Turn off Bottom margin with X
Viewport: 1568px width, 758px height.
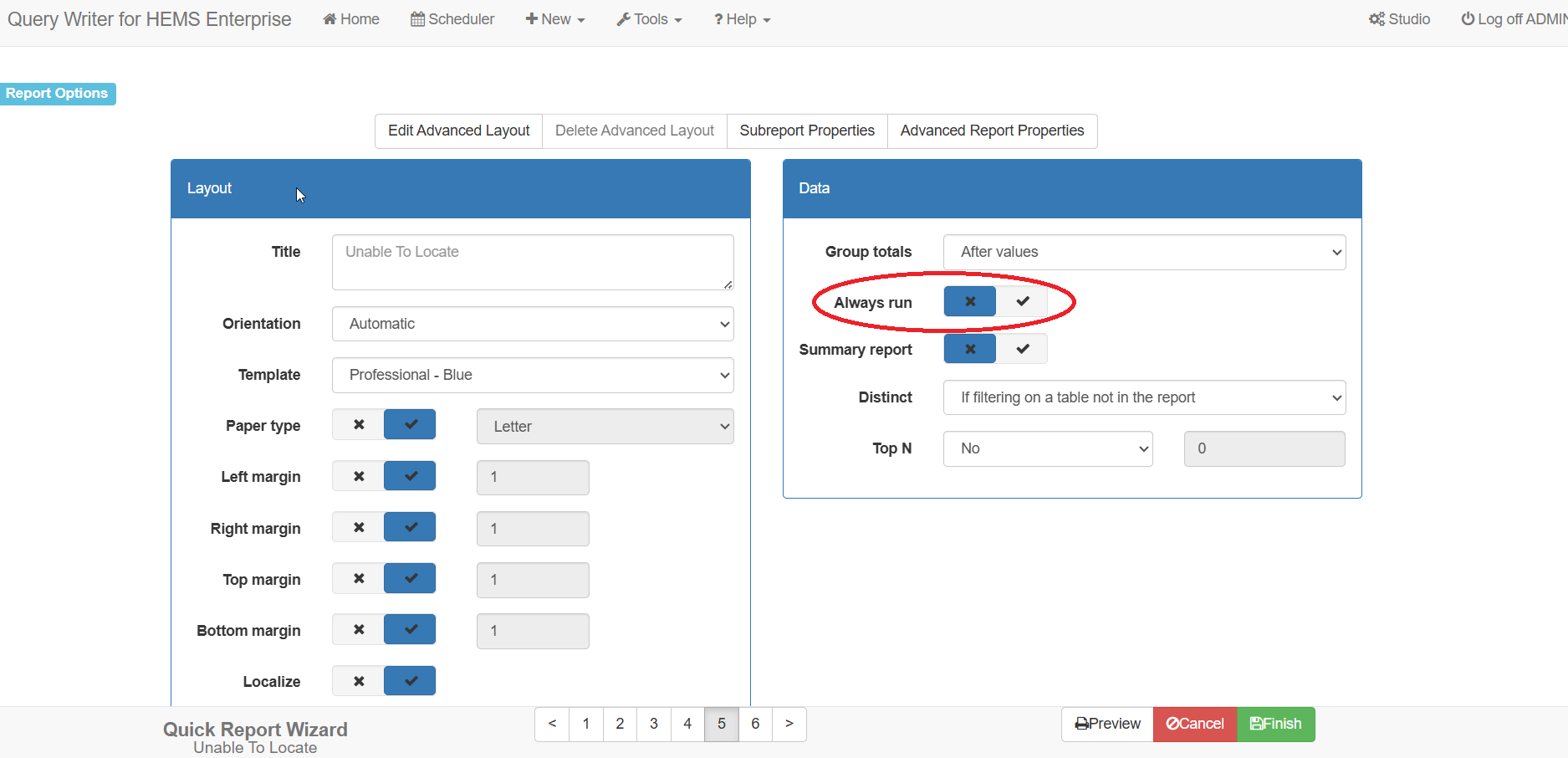[359, 629]
